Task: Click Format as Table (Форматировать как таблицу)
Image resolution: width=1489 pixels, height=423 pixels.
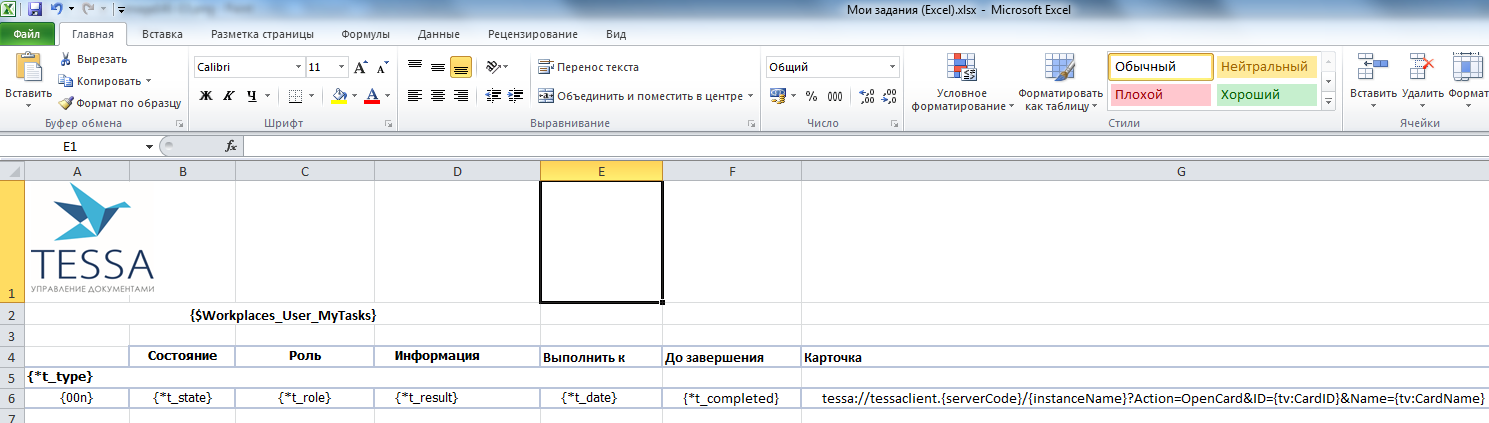Action: [x=1059, y=83]
